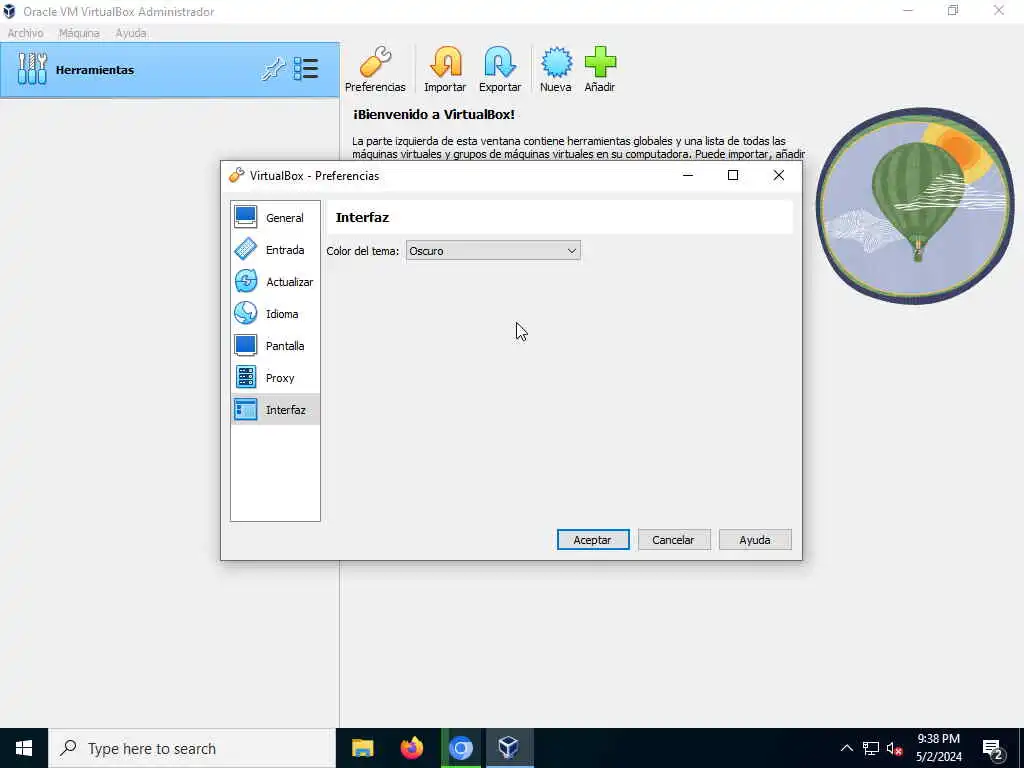Click the 'Interfaz' page heading
Image resolution: width=1024 pixels, height=768 pixels.
[x=362, y=217]
